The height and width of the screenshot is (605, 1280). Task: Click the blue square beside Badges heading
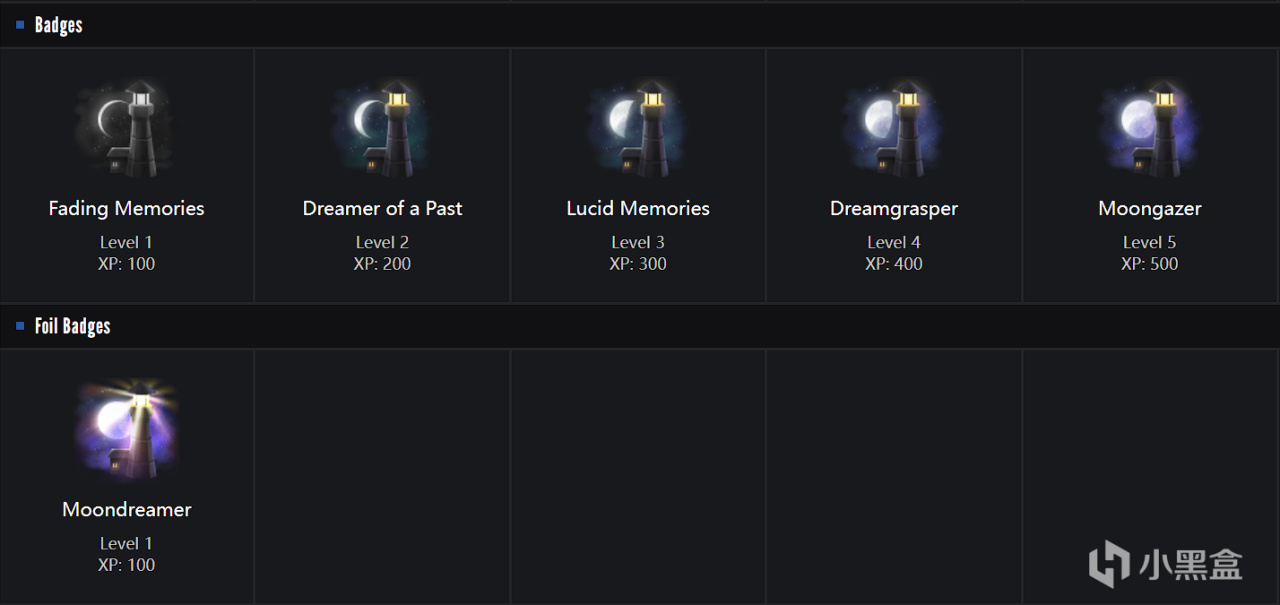(20, 25)
